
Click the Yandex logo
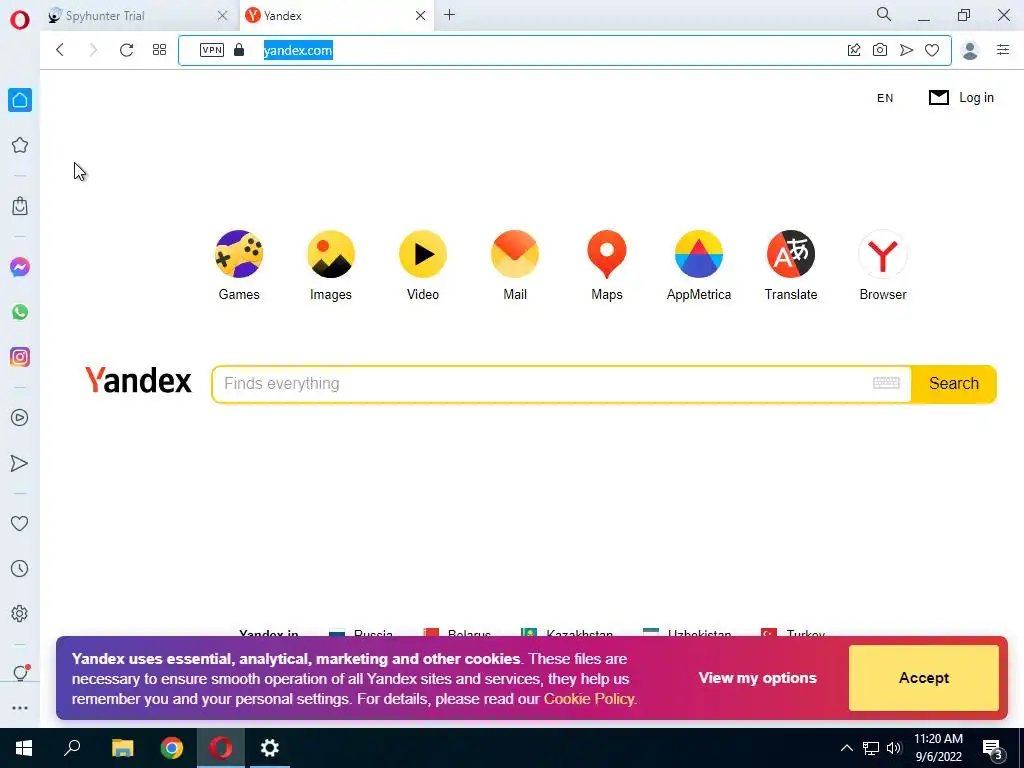[x=138, y=381]
